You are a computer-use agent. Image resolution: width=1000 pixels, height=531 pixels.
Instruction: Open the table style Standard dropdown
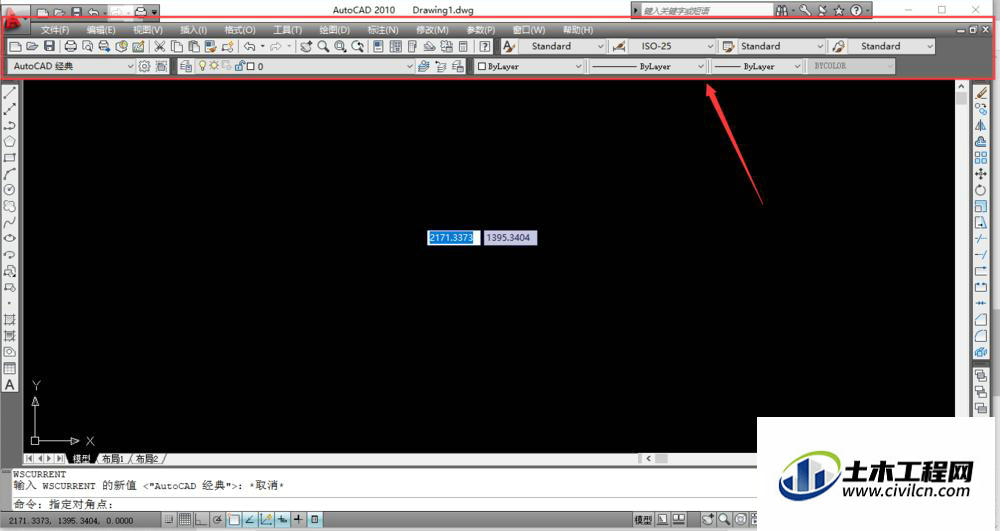tap(820, 47)
